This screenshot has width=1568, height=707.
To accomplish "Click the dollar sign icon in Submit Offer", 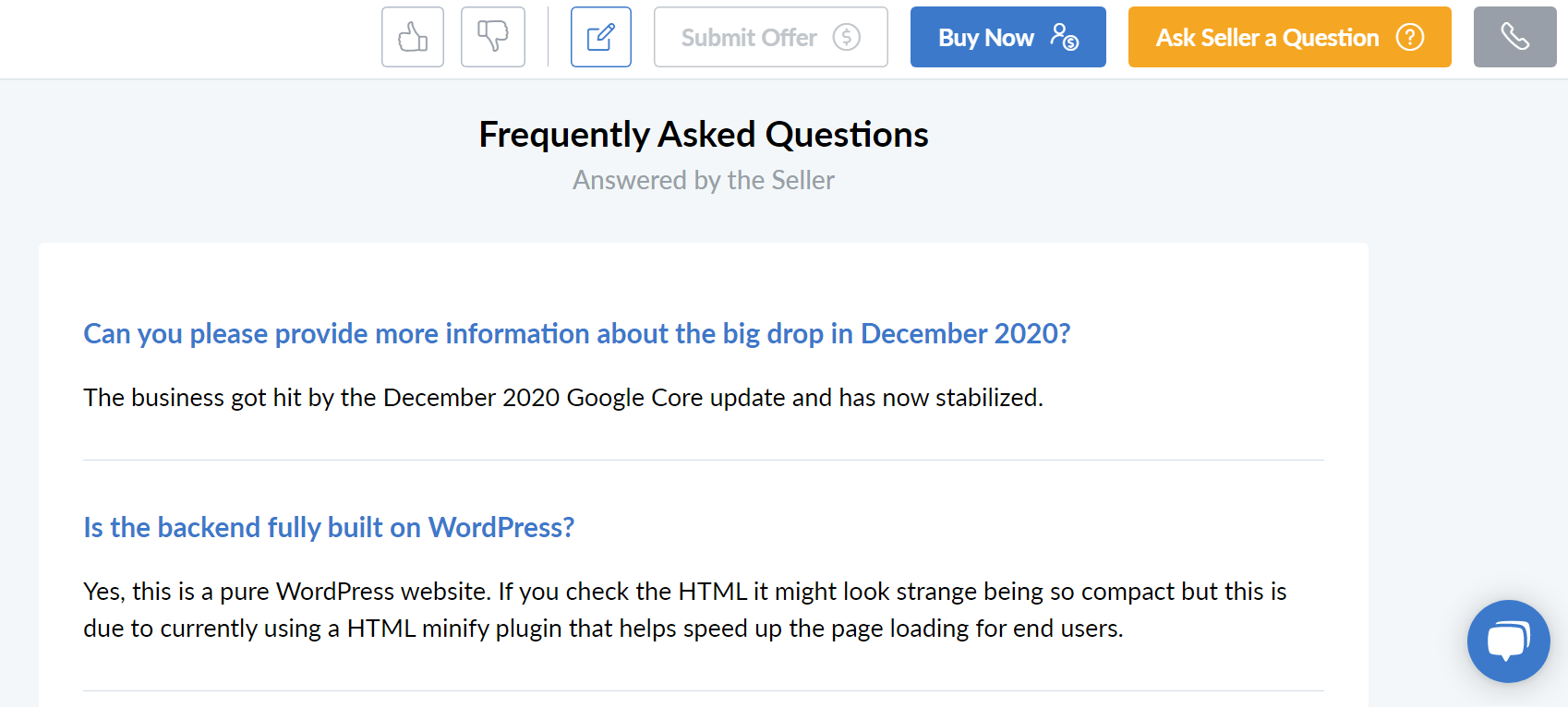I will click(x=846, y=38).
